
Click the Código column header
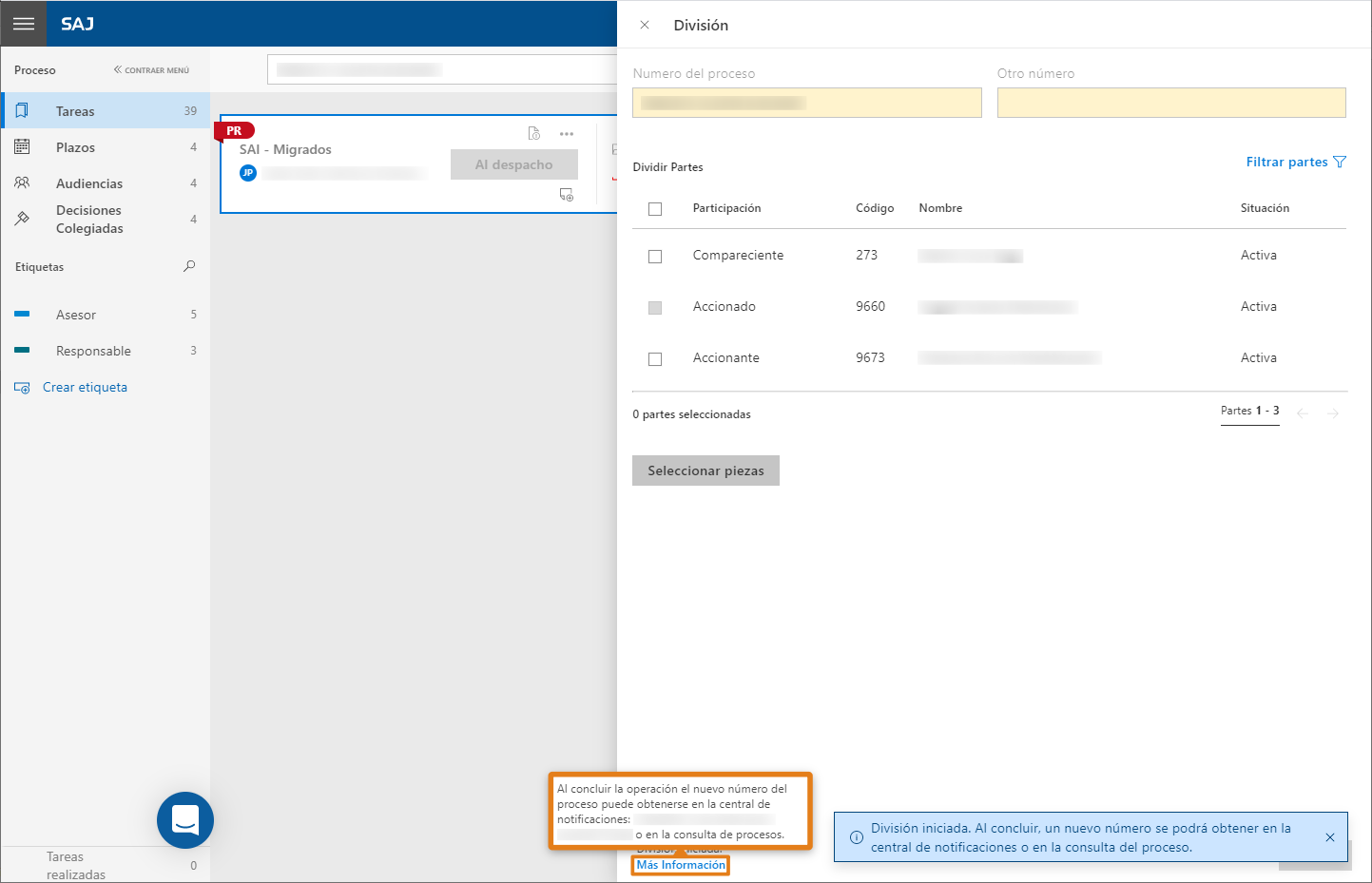pyautogui.click(x=875, y=208)
